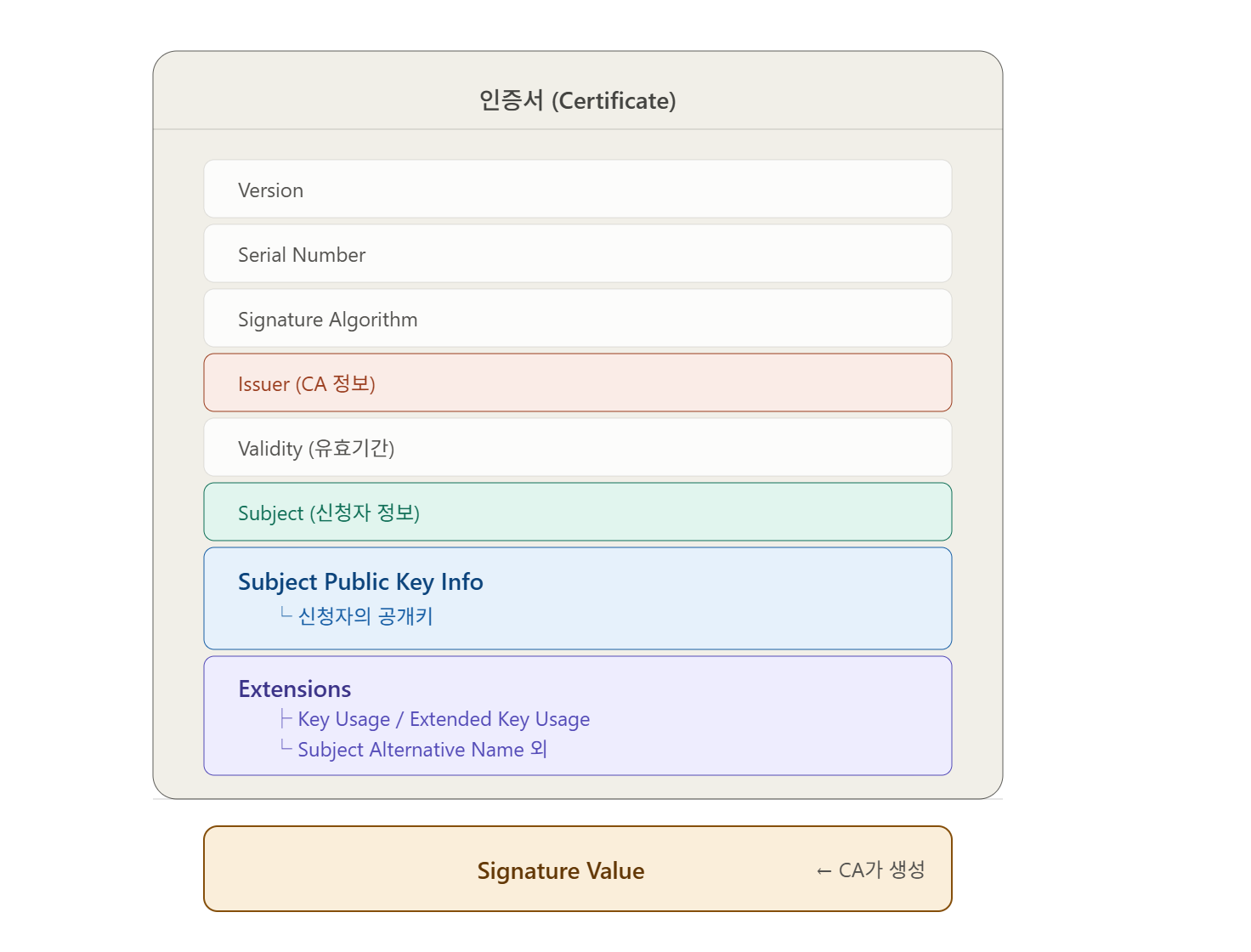Click the Subject Public Key Info heading

coord(360,582)
